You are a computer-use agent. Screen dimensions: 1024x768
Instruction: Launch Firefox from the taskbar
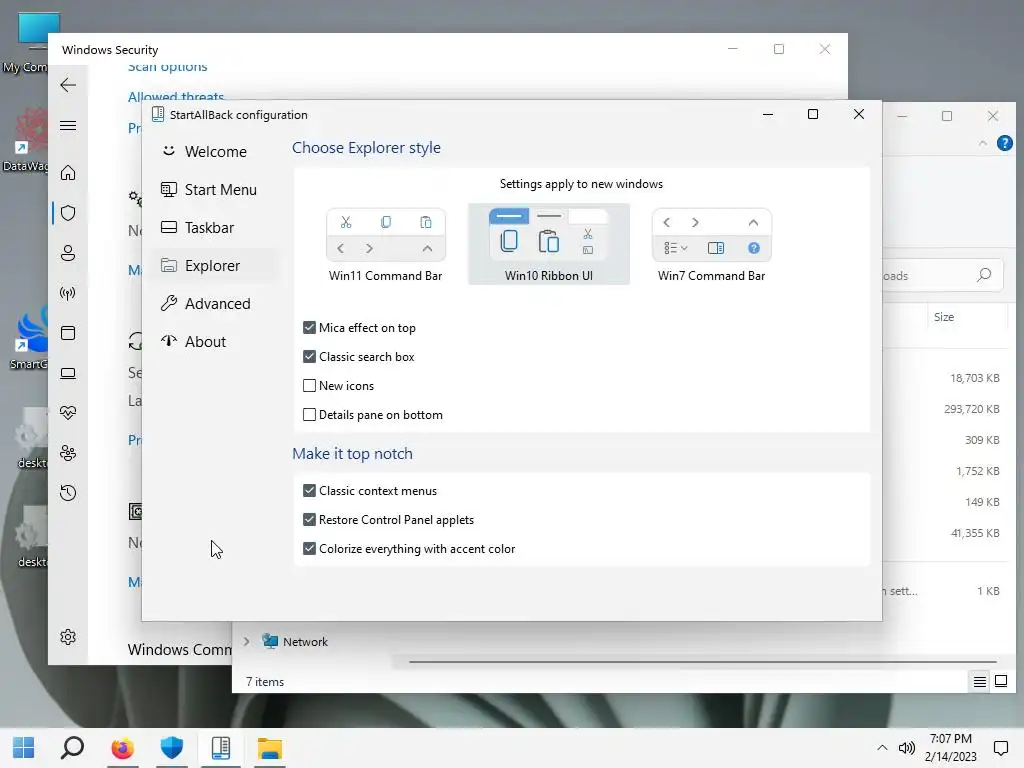pos(122,748)
